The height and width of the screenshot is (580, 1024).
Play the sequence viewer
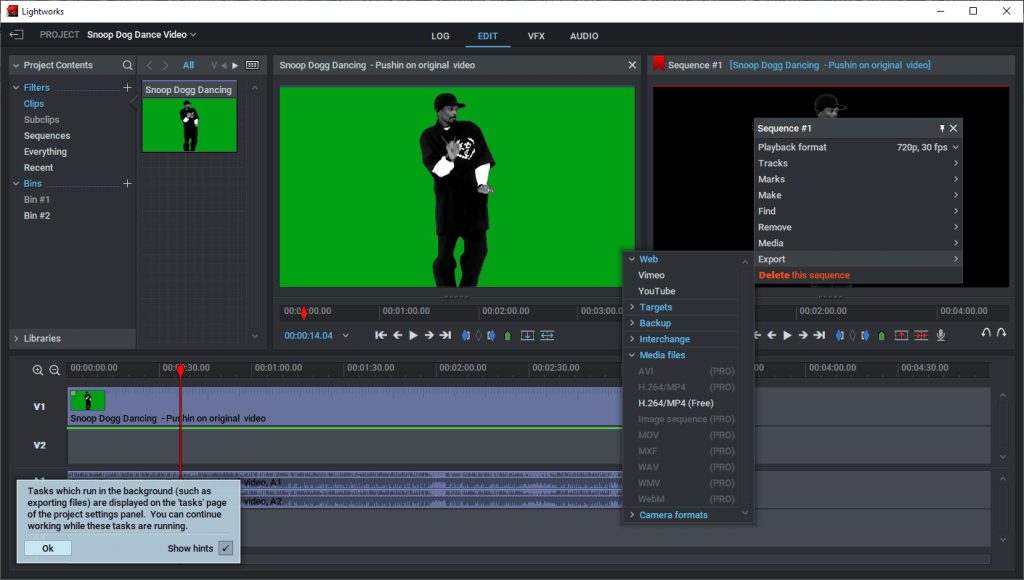[x=788, y=335]
